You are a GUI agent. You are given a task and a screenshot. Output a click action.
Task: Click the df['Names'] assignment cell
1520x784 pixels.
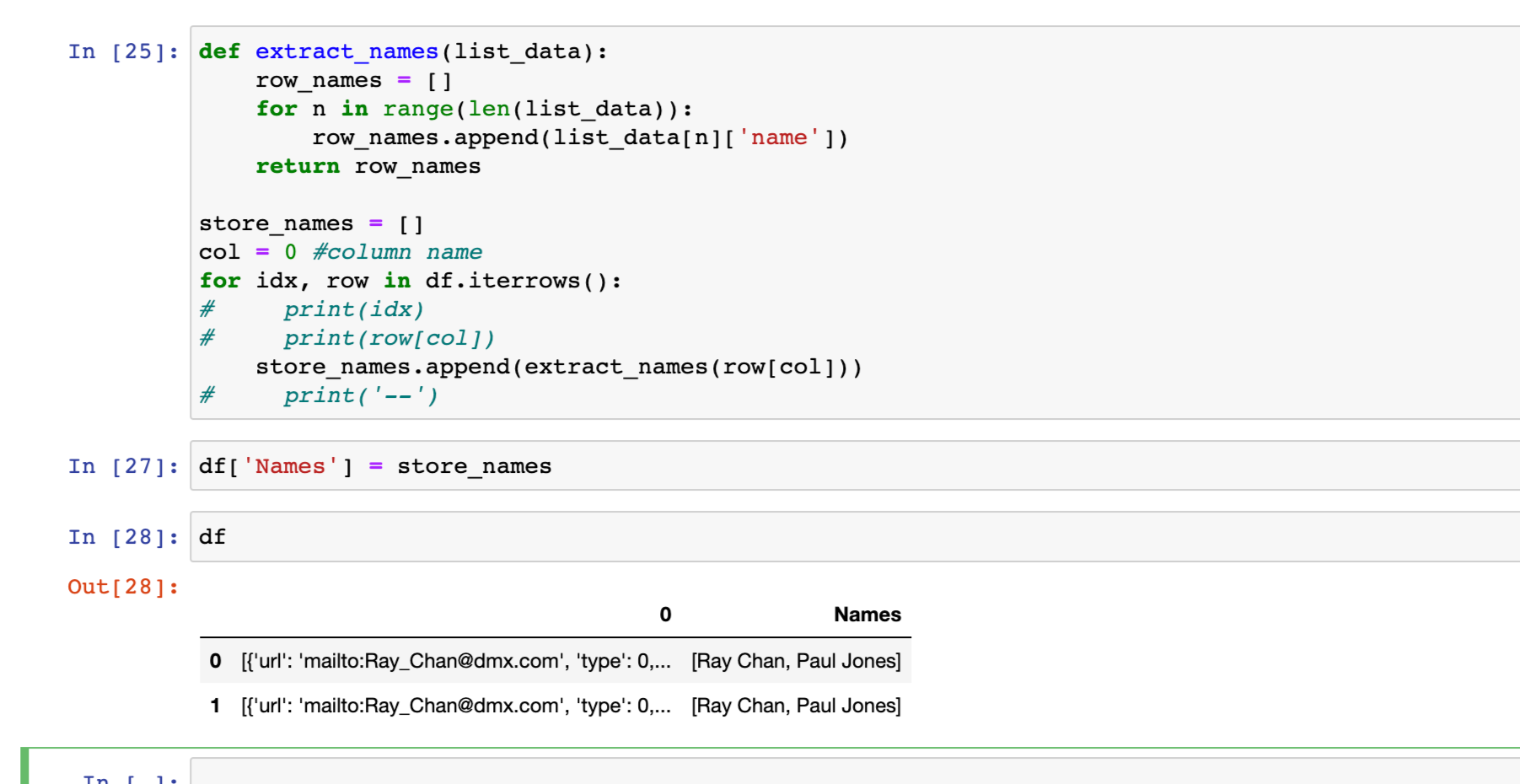(x=855, y=465)
